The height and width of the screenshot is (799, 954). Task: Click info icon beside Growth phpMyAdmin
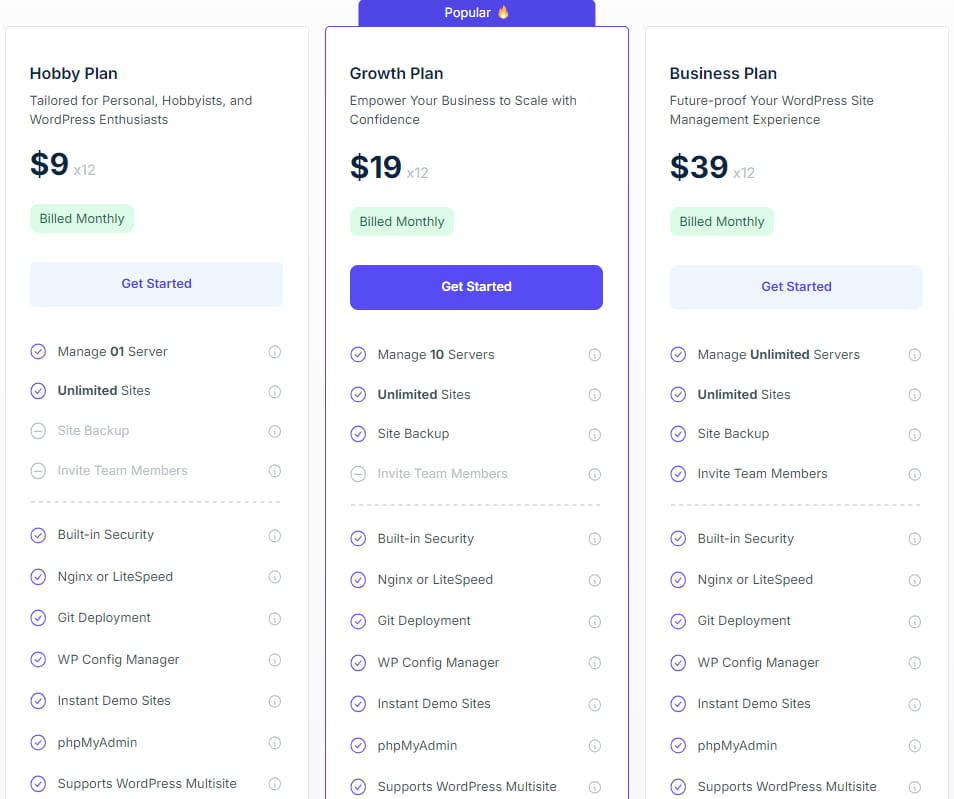point(595,746)
